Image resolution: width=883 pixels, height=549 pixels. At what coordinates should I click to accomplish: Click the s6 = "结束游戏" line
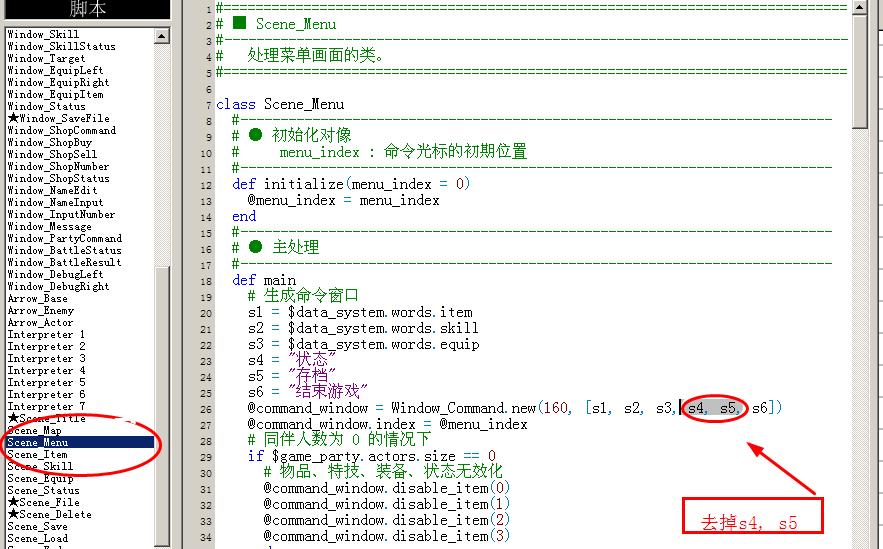(x=307, y=392)
